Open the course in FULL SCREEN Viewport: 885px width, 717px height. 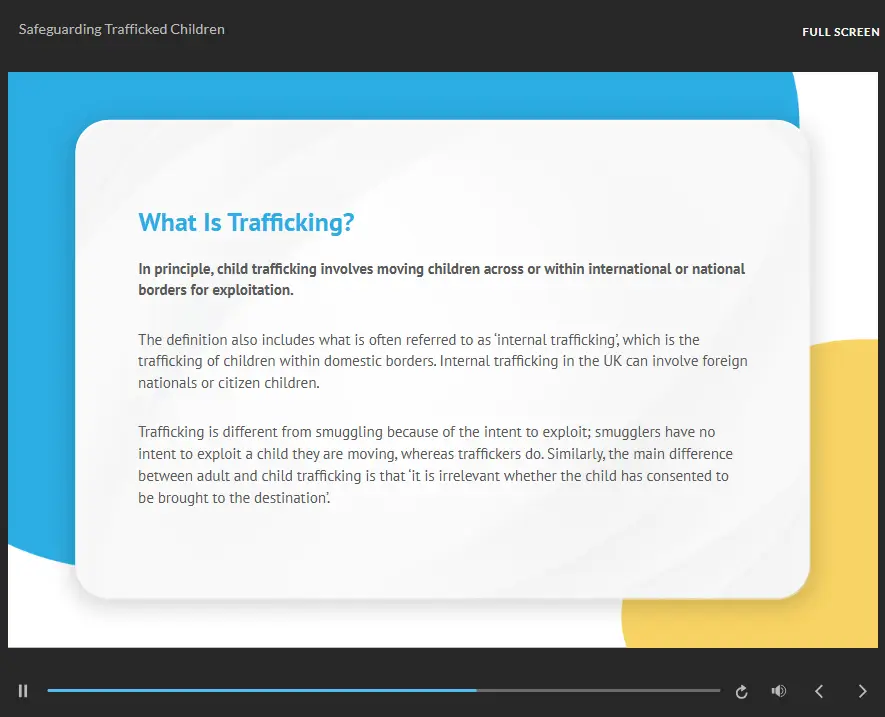coord(840,32)
